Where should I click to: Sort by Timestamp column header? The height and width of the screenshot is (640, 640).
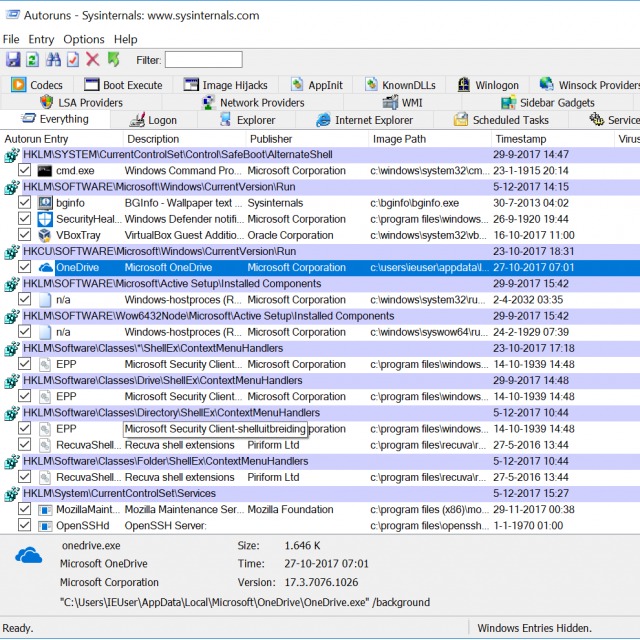coord(553,139)
